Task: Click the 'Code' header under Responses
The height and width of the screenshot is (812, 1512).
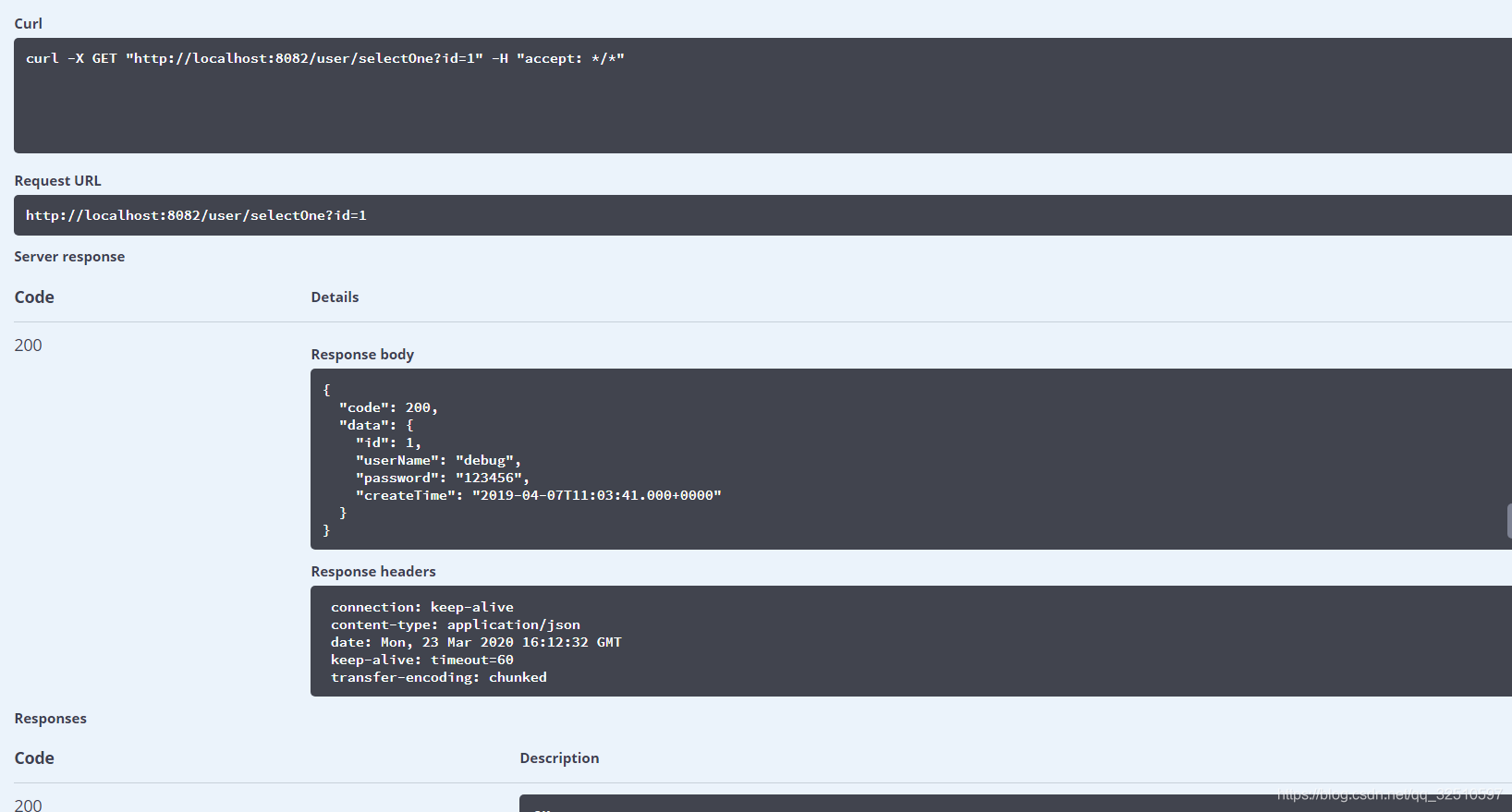Action: tap(34, 757)
